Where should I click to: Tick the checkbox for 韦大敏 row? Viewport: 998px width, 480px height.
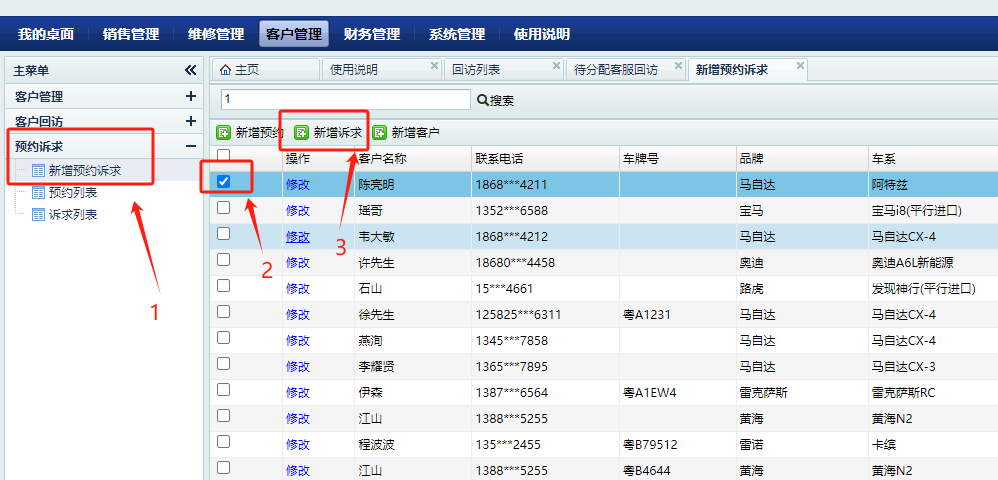(224, 234)
